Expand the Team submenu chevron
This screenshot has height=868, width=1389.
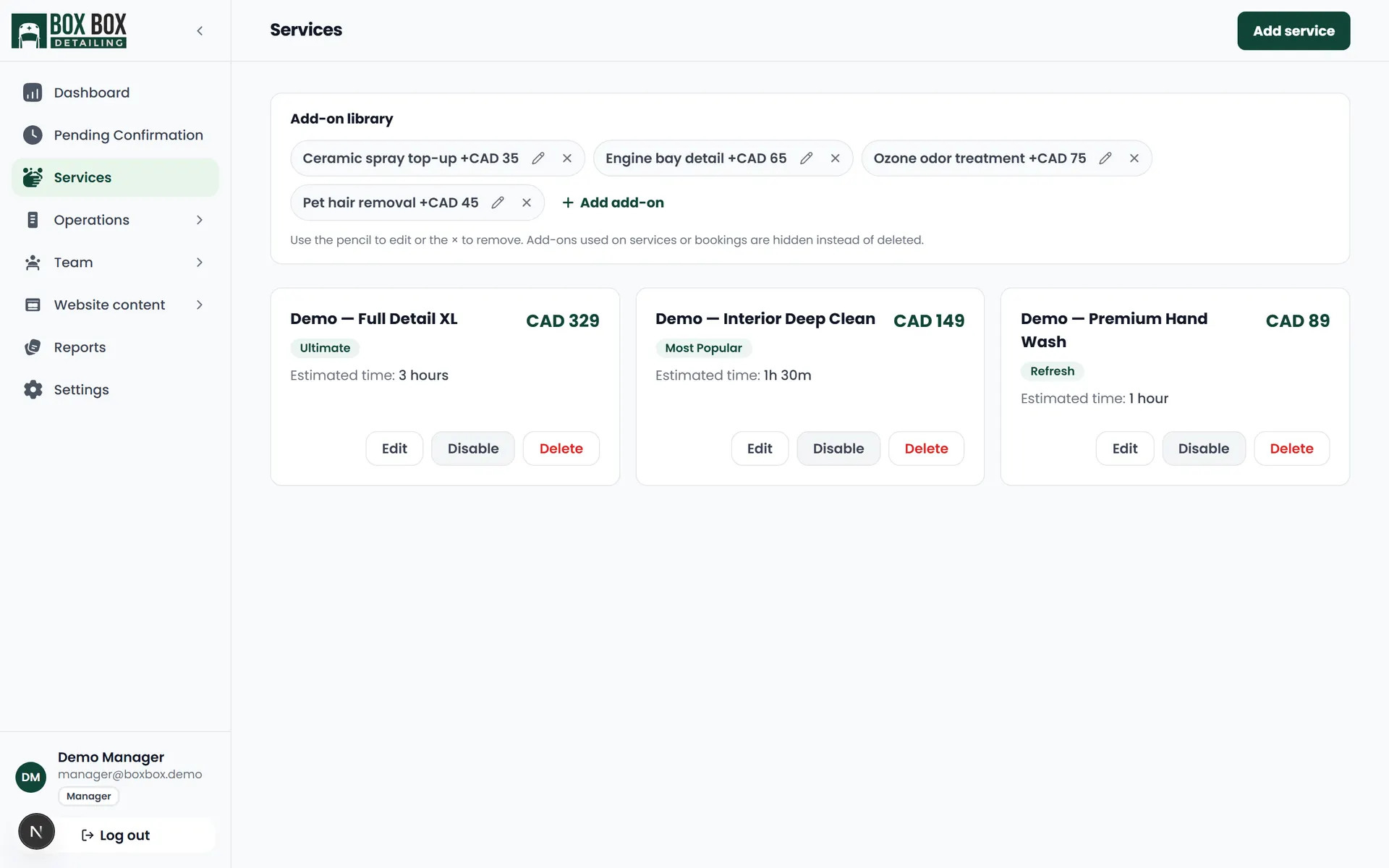(x=200, y=263)
